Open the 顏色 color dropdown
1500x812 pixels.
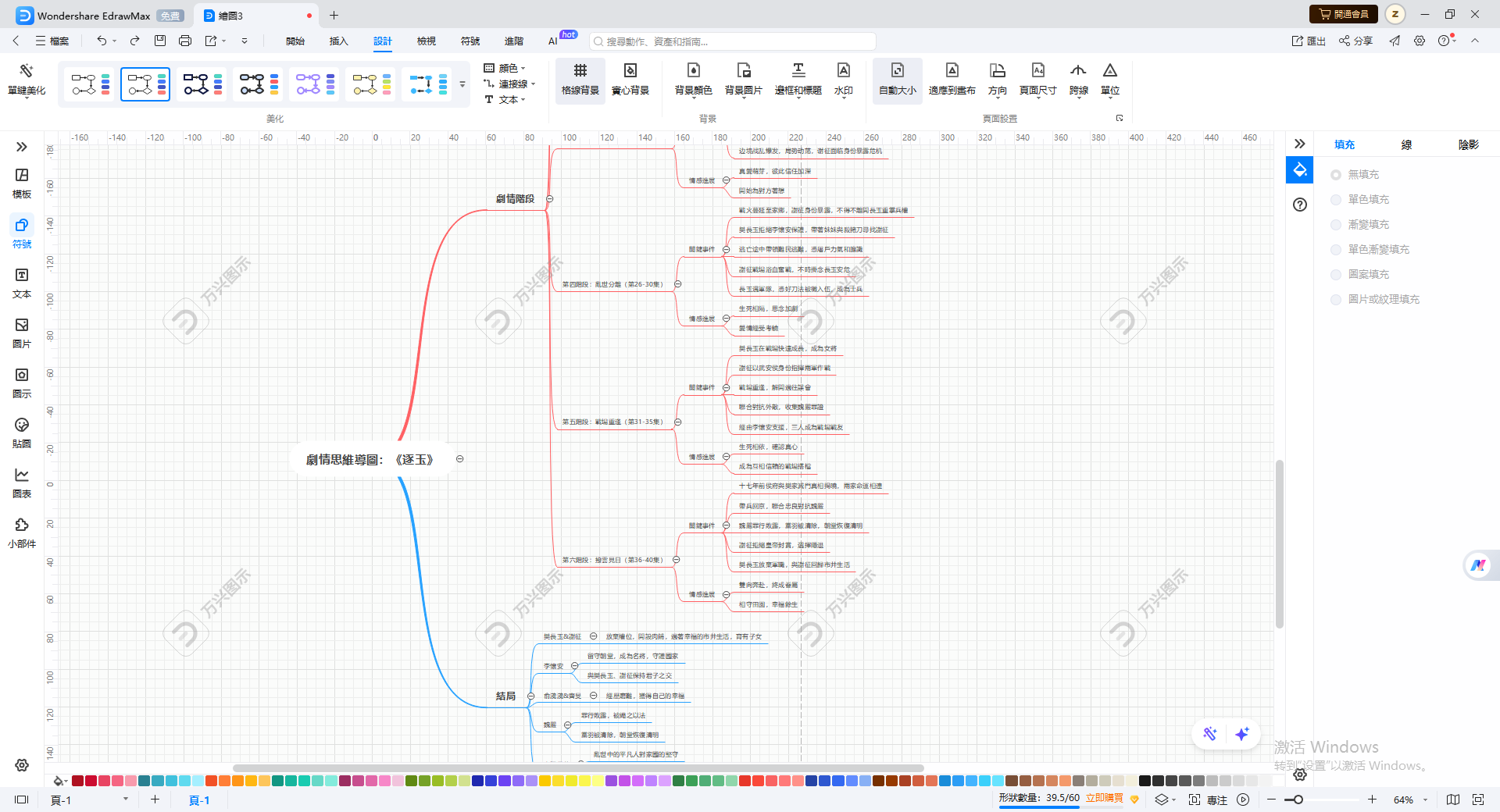tap(505, 68)
